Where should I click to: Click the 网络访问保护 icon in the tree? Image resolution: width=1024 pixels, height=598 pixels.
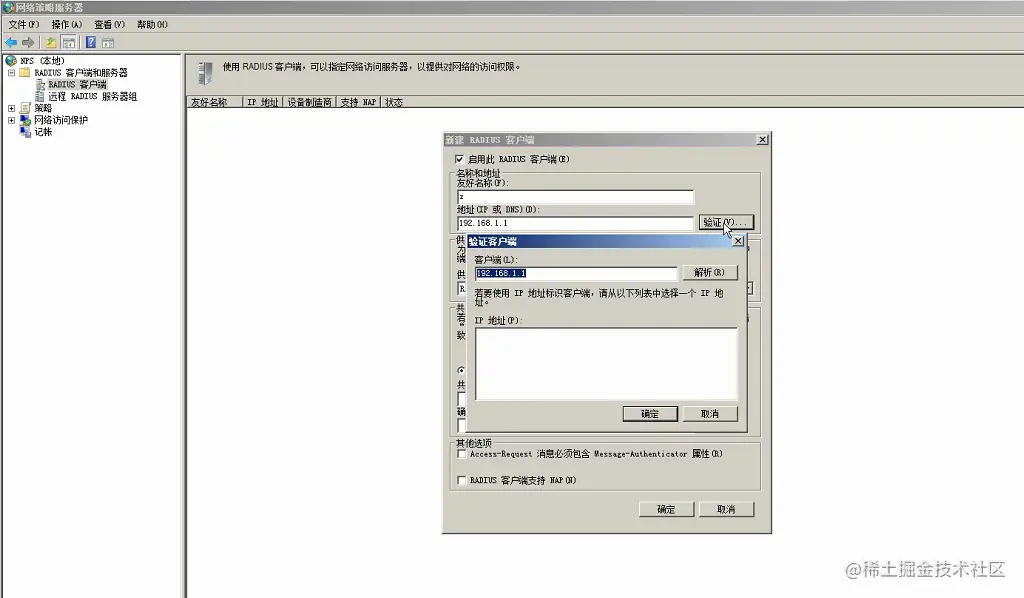pos(25,119)
